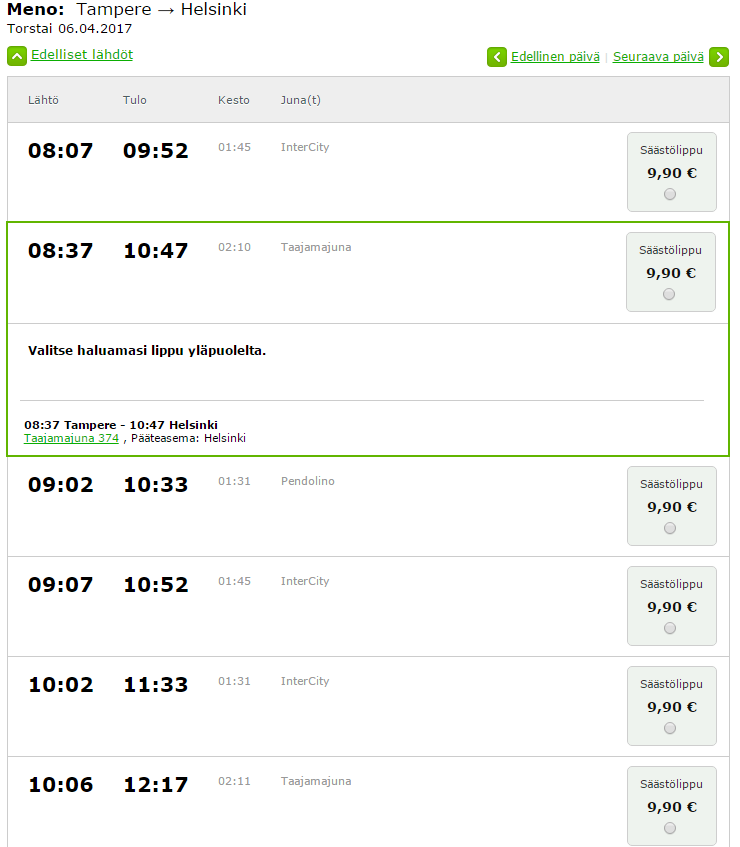
Task: Click the green up-arrow icon for earlier departures
Action: click(x=17, y=56)
